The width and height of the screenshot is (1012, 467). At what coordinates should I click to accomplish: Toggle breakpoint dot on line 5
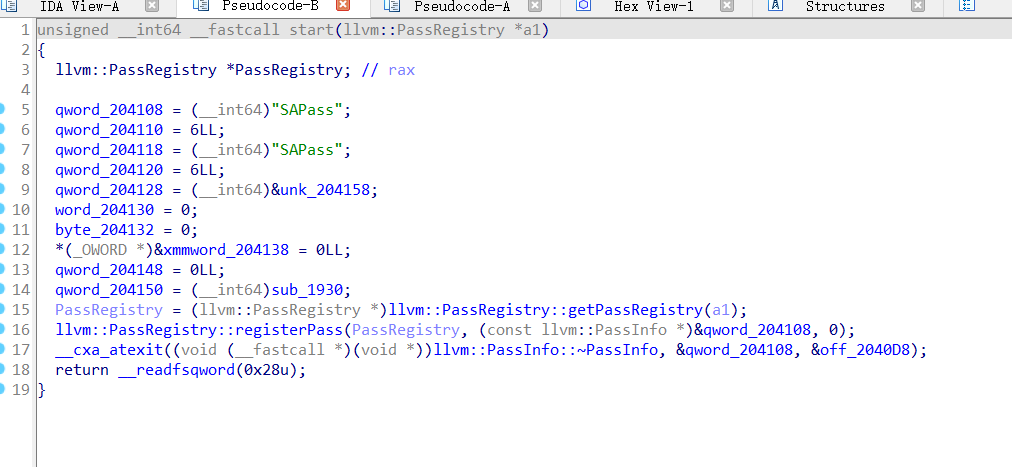coord(2,109)
